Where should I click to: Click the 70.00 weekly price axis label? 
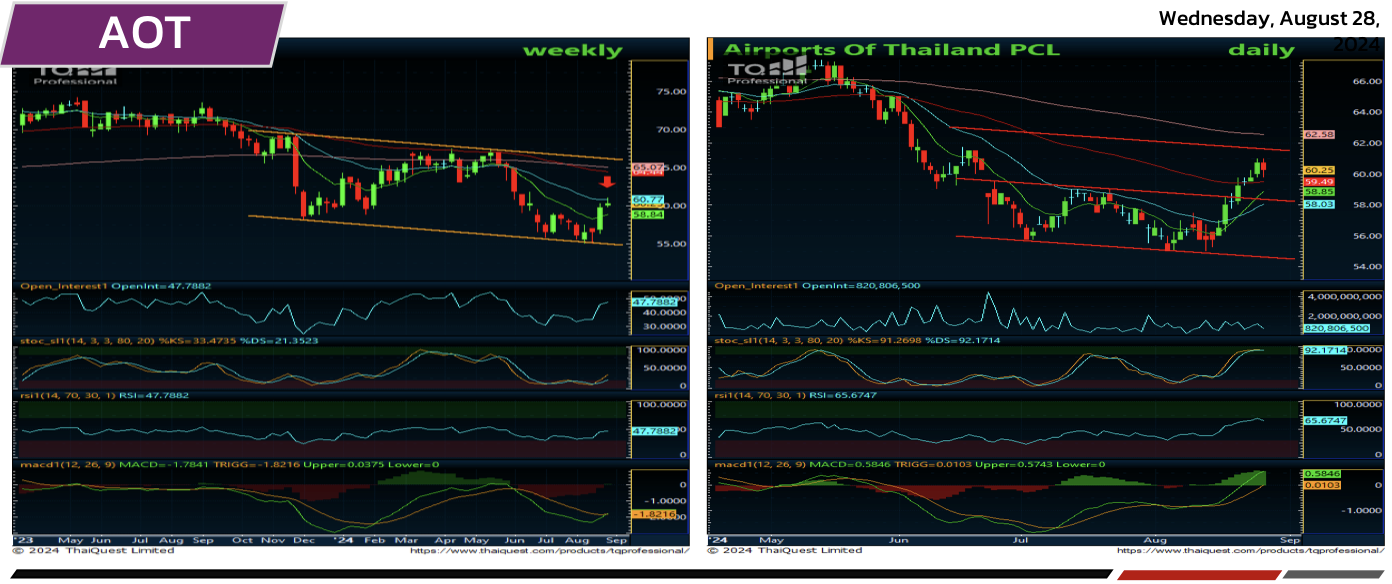point(671,129)
